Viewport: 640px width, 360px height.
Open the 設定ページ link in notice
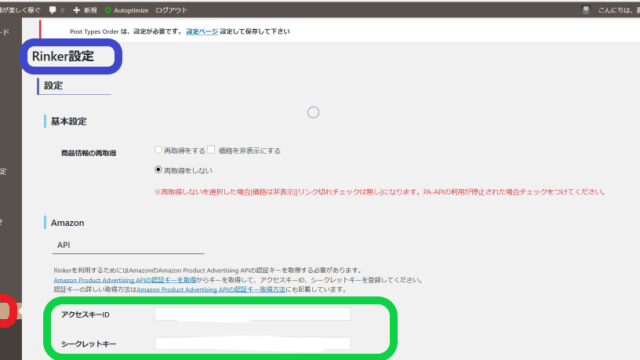coord(202,31)
